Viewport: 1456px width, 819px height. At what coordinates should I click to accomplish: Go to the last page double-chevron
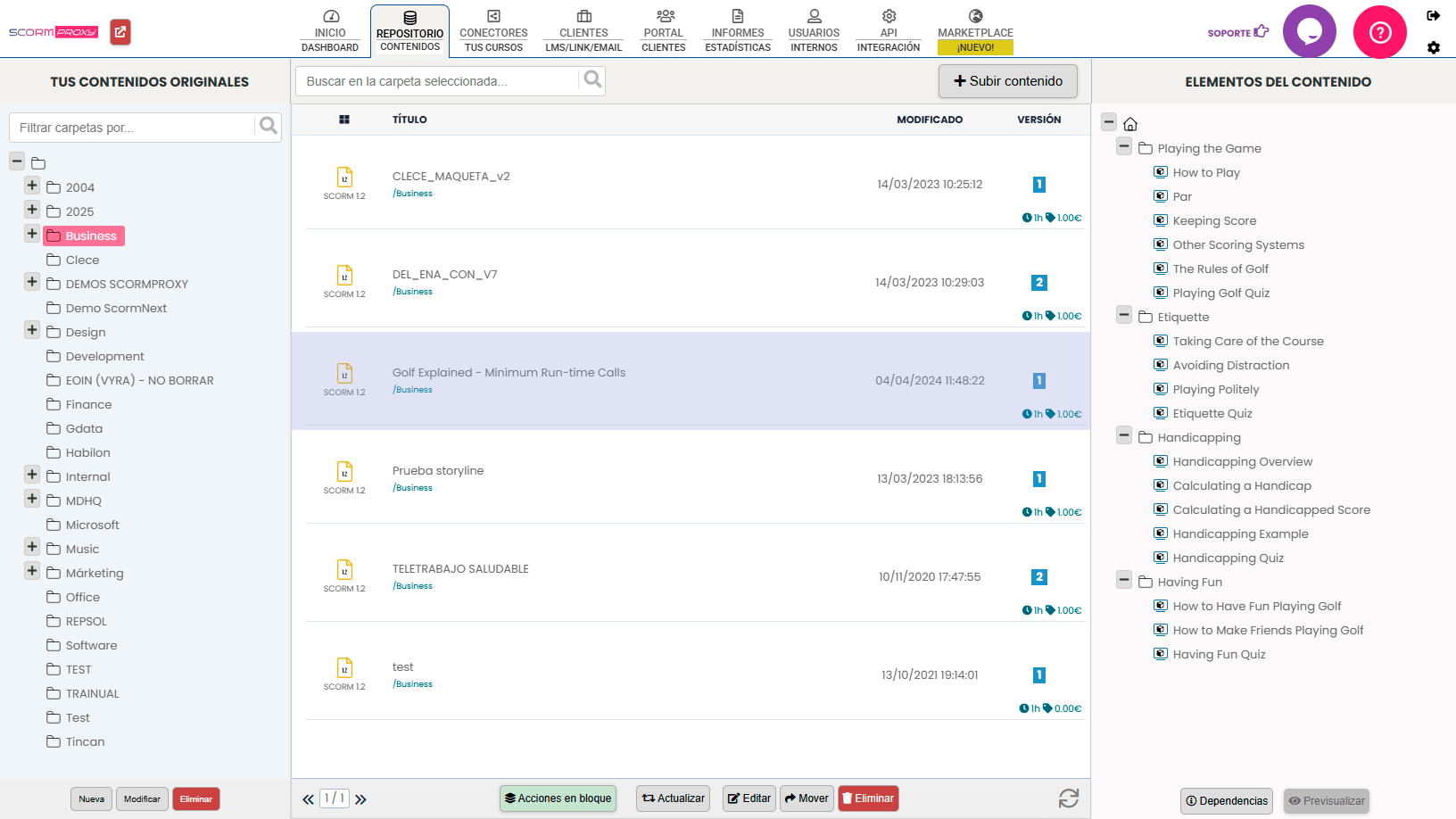click(x=360, y=799)
